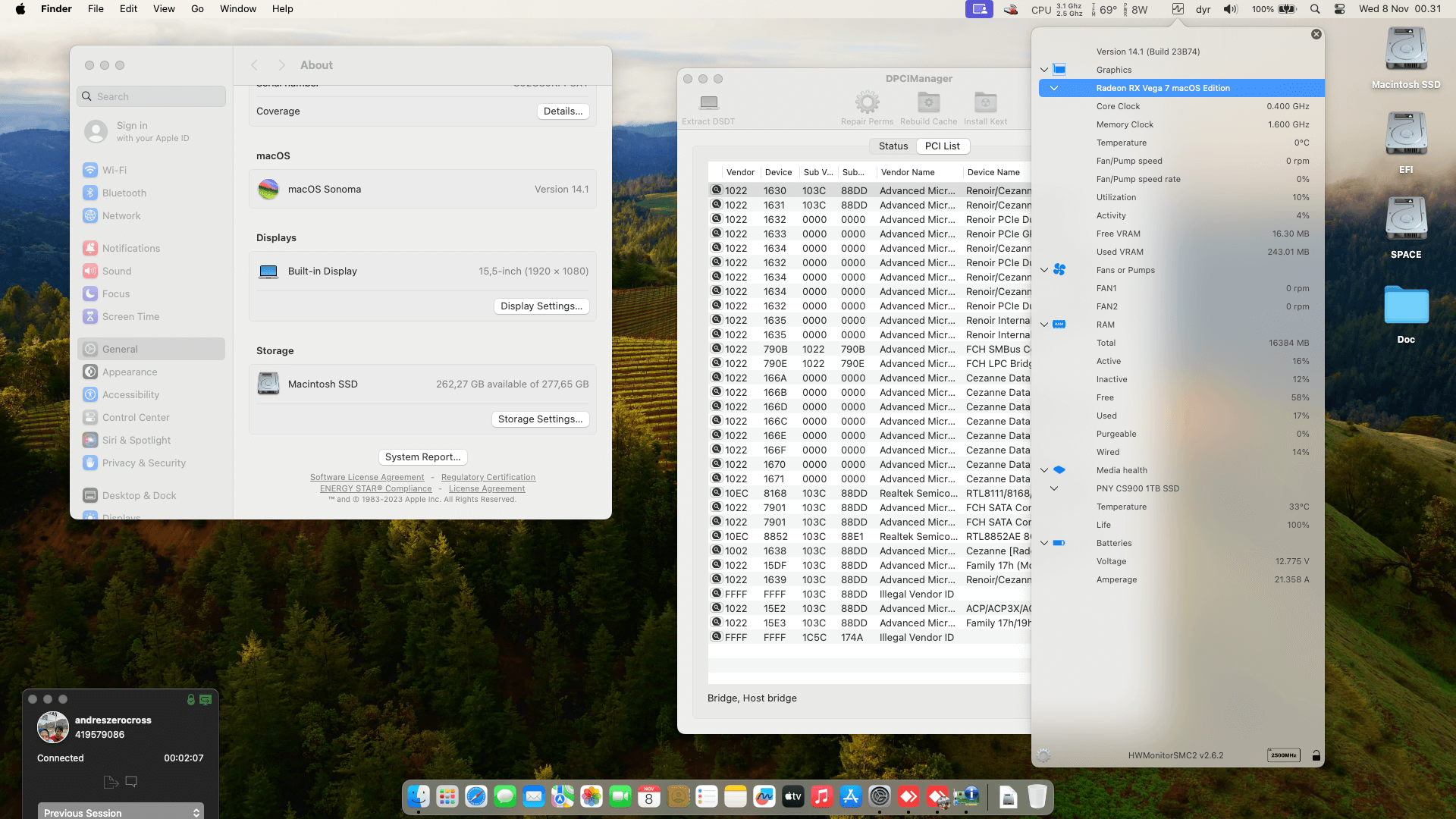Open Previous Session dropdown

(121, 812)
